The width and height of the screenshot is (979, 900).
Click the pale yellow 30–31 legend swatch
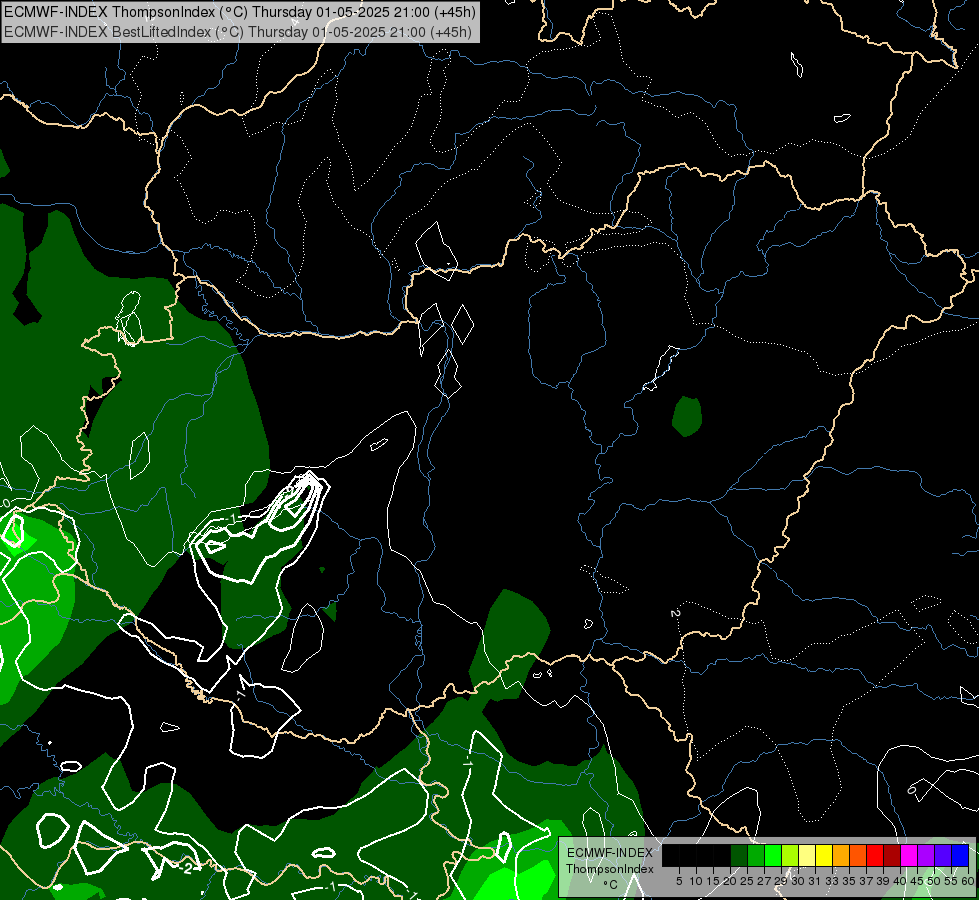(807, 856)
